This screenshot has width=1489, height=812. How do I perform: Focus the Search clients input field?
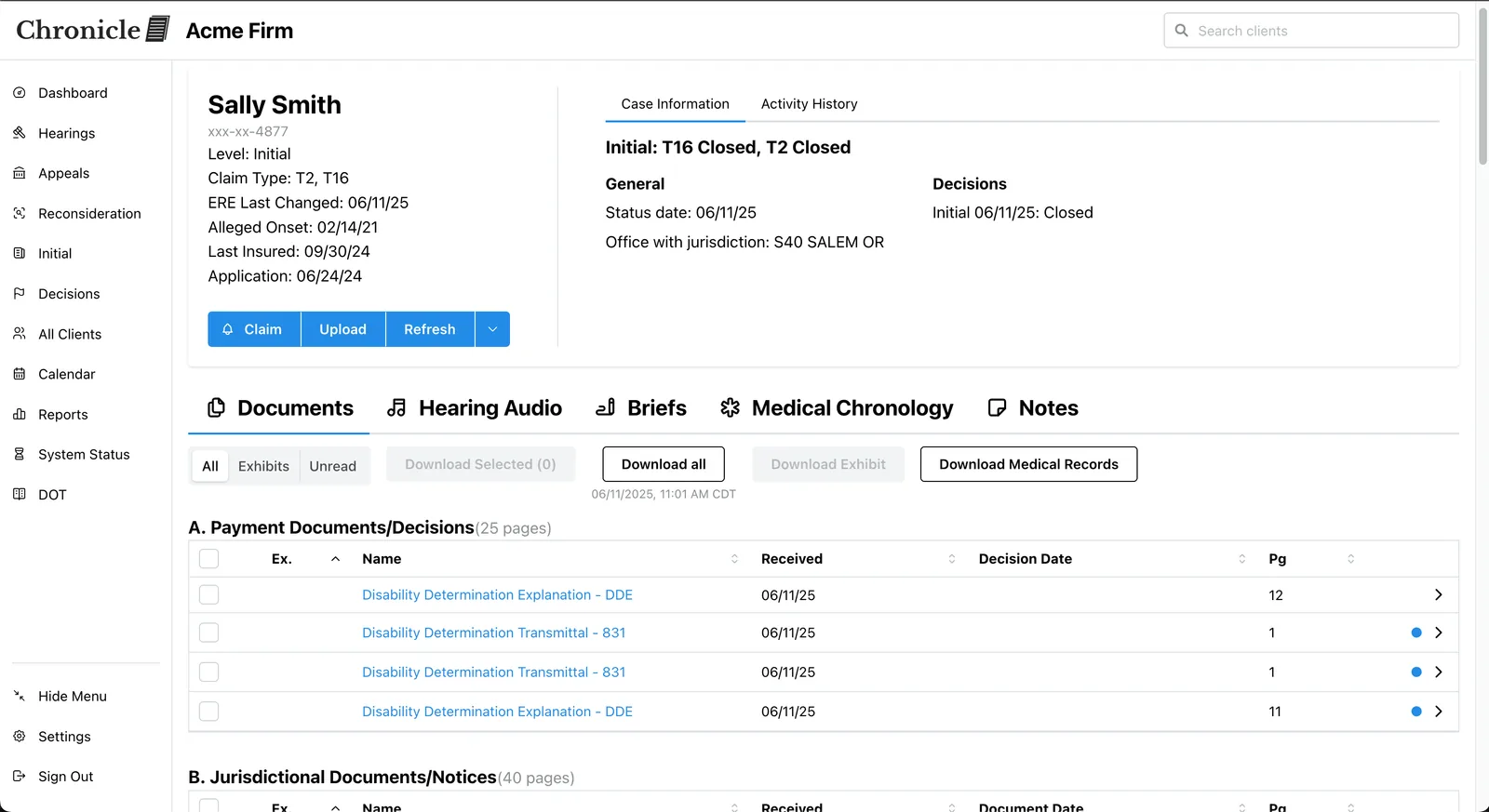1321,31
